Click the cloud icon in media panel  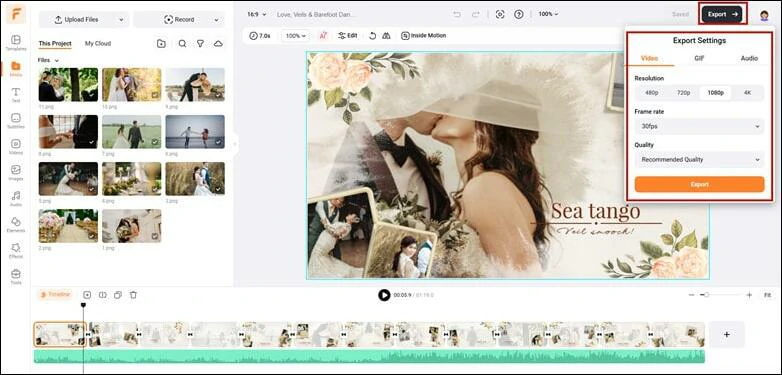click(218, 44)
